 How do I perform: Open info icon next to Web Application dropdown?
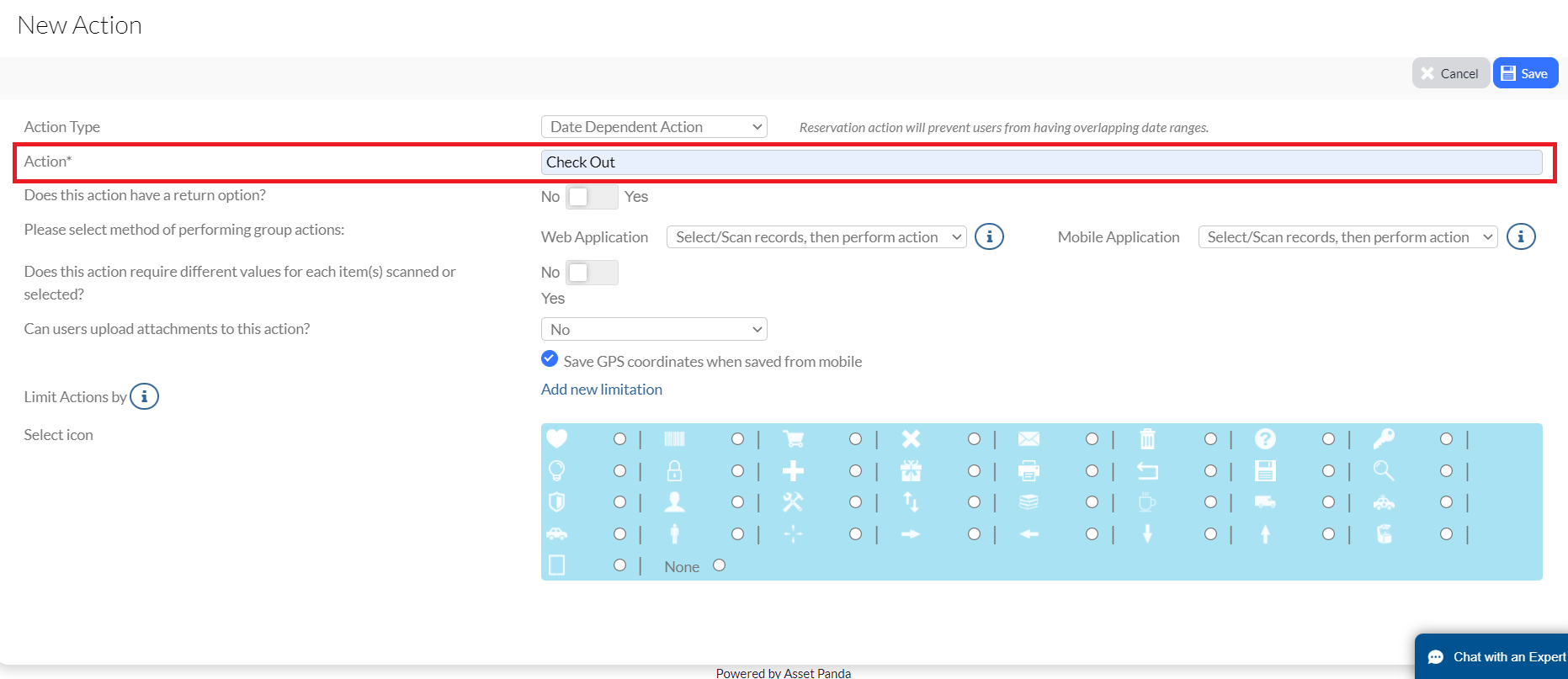point(989,236)
